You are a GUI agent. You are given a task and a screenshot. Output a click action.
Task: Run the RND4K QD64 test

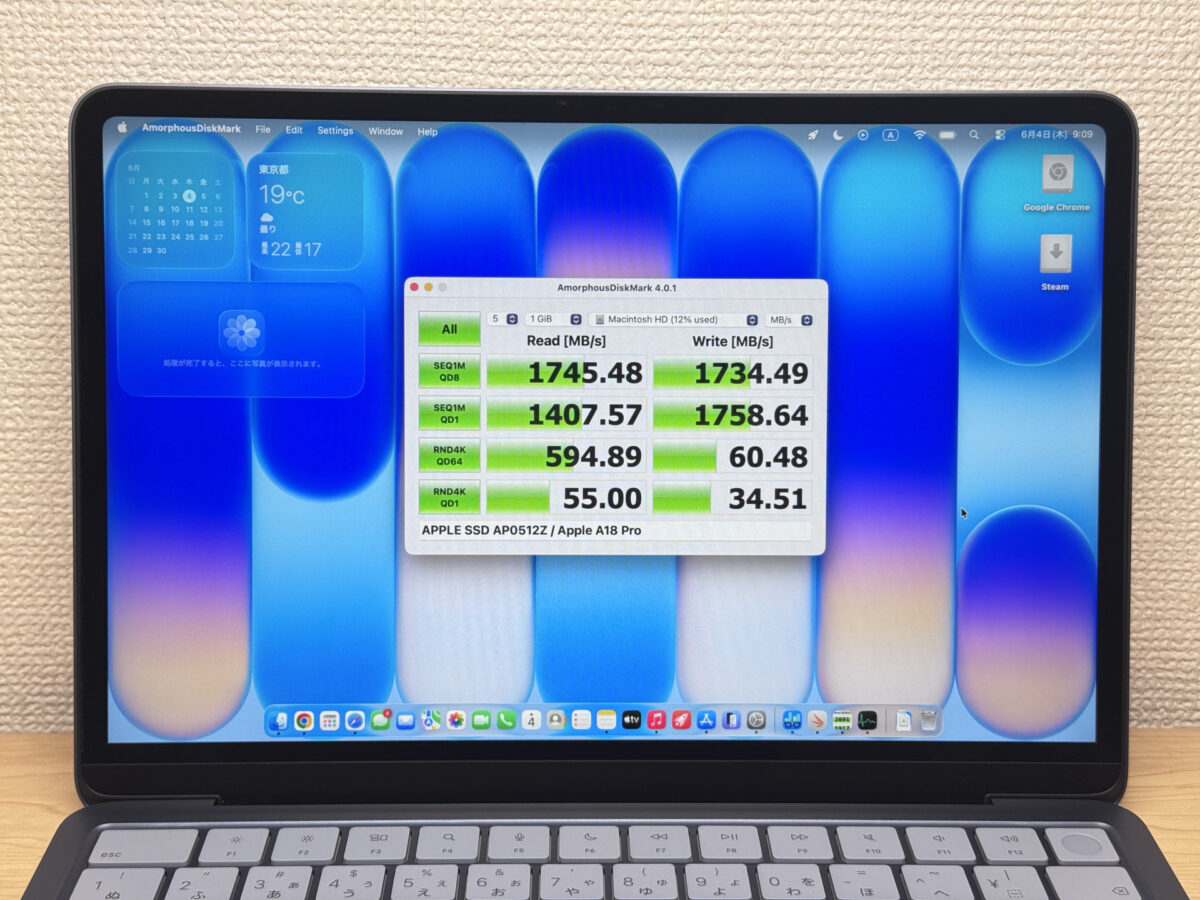pos(449,456)
